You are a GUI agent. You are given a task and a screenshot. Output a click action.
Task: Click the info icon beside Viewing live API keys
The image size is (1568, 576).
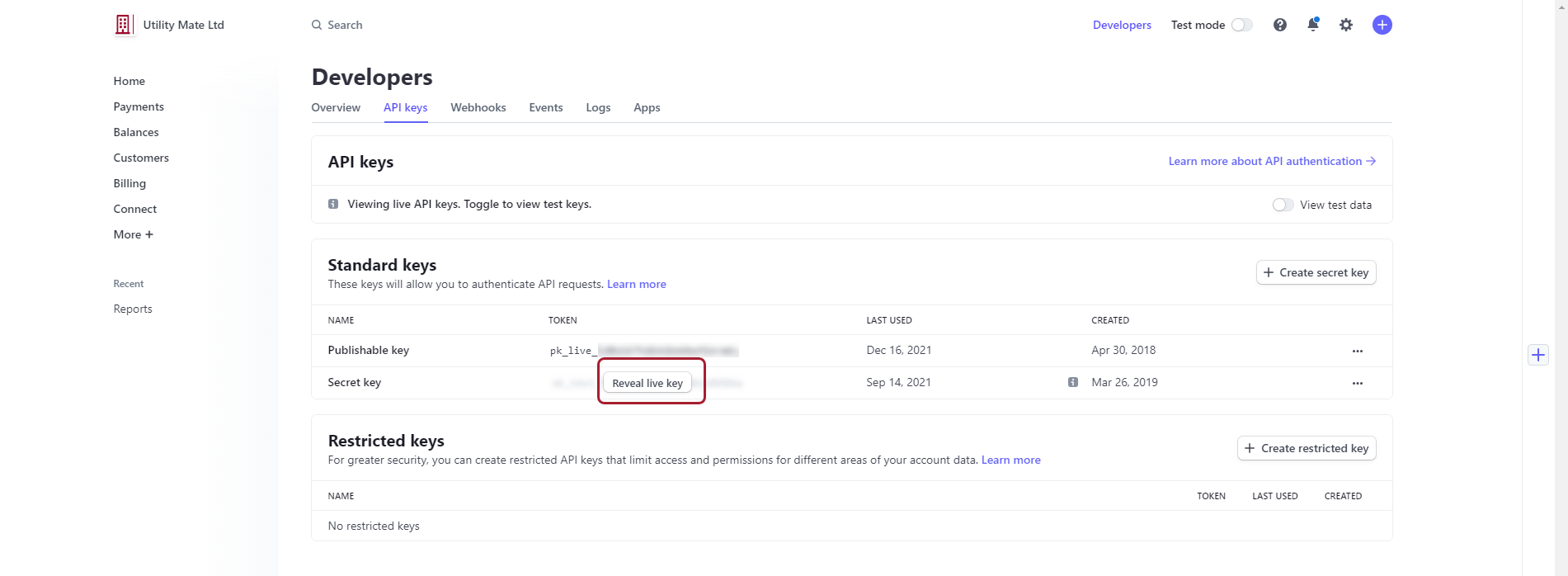333,204
